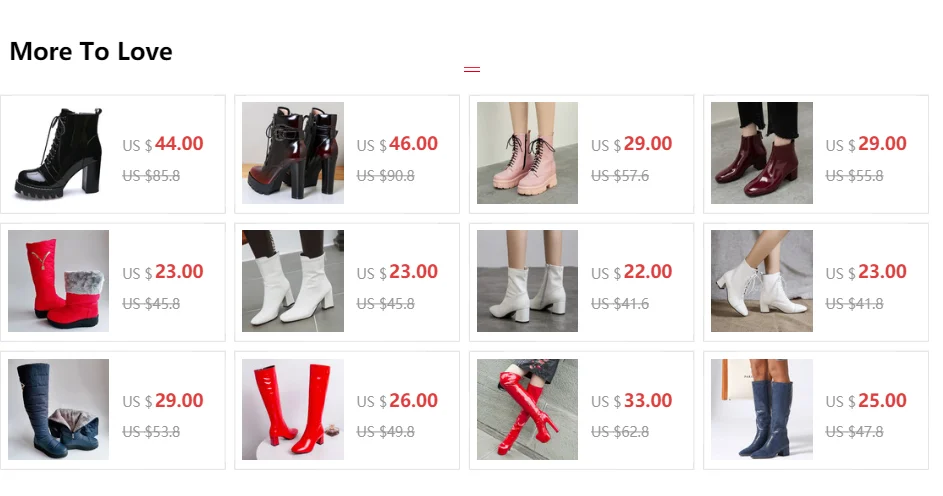
Task: Open the red patent knee-high boots
Action: [293, 409]
